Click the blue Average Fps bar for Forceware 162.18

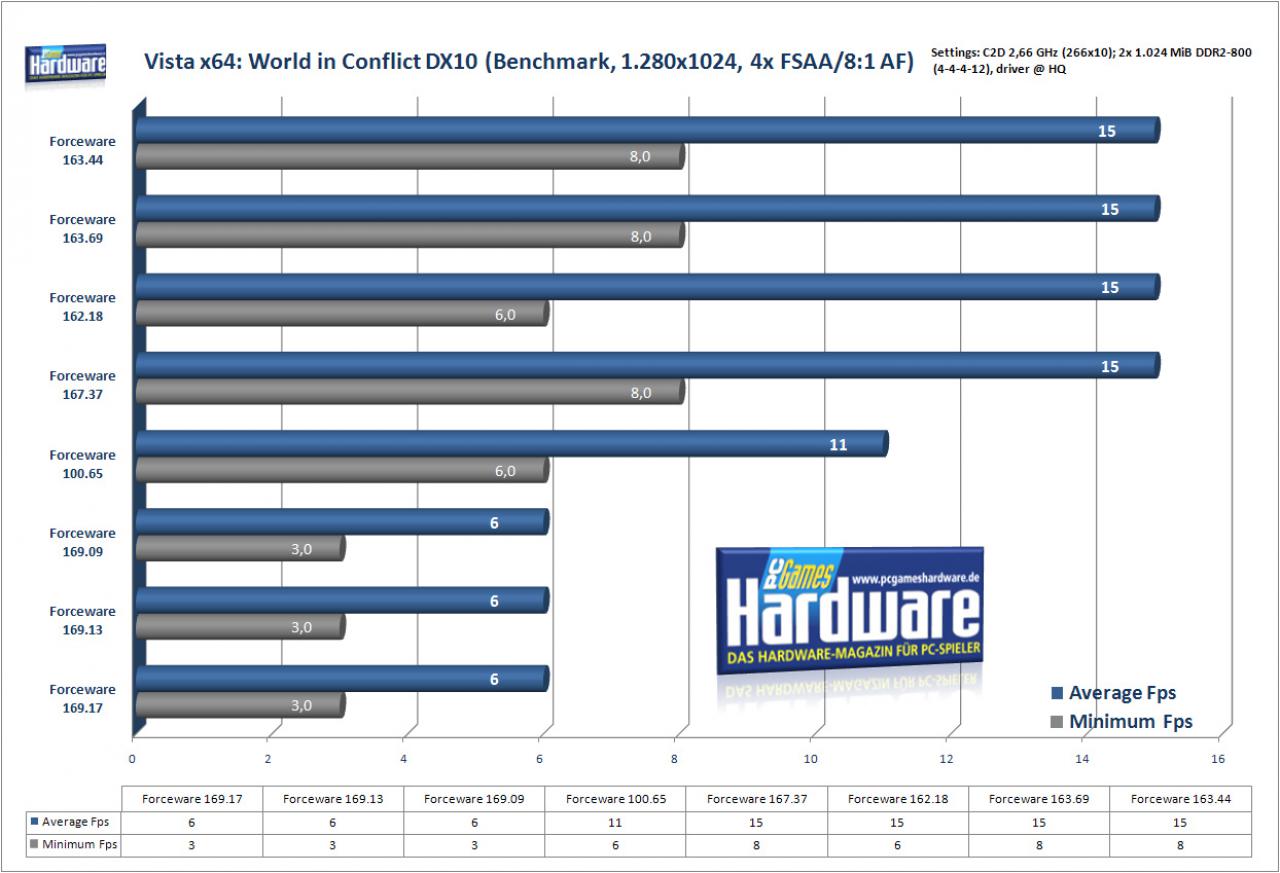coord(647,287)
